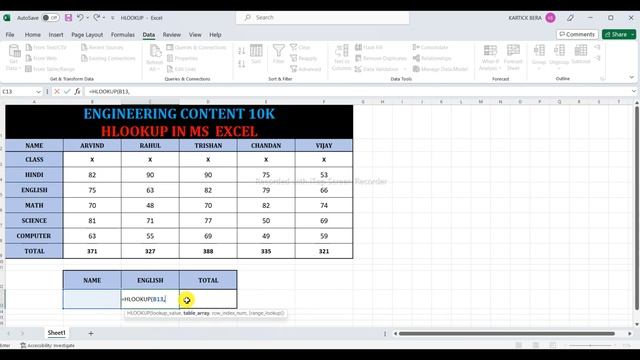The image size is (640, 360).
Task: Clear the applied filter
Action: tap(300, 47)
